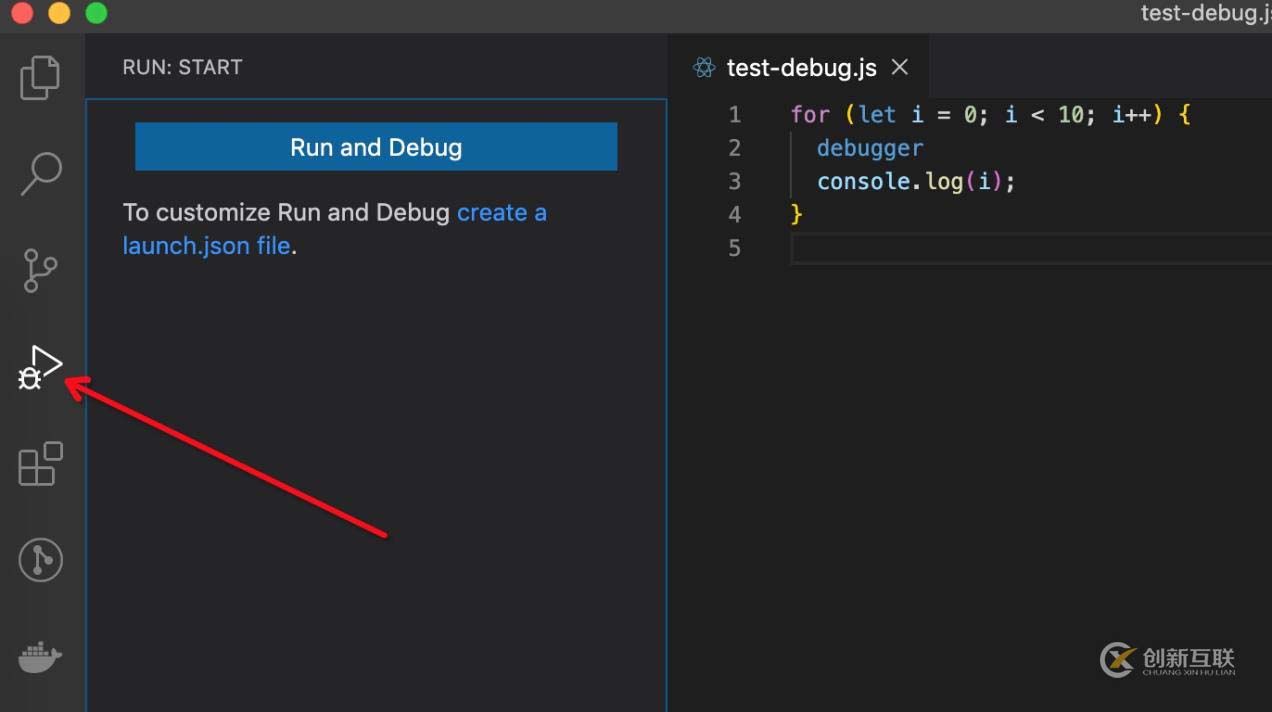The image size is (1272, 712).
Task: Click line number 2 in the gutter
Action: [x=735, y=148]
